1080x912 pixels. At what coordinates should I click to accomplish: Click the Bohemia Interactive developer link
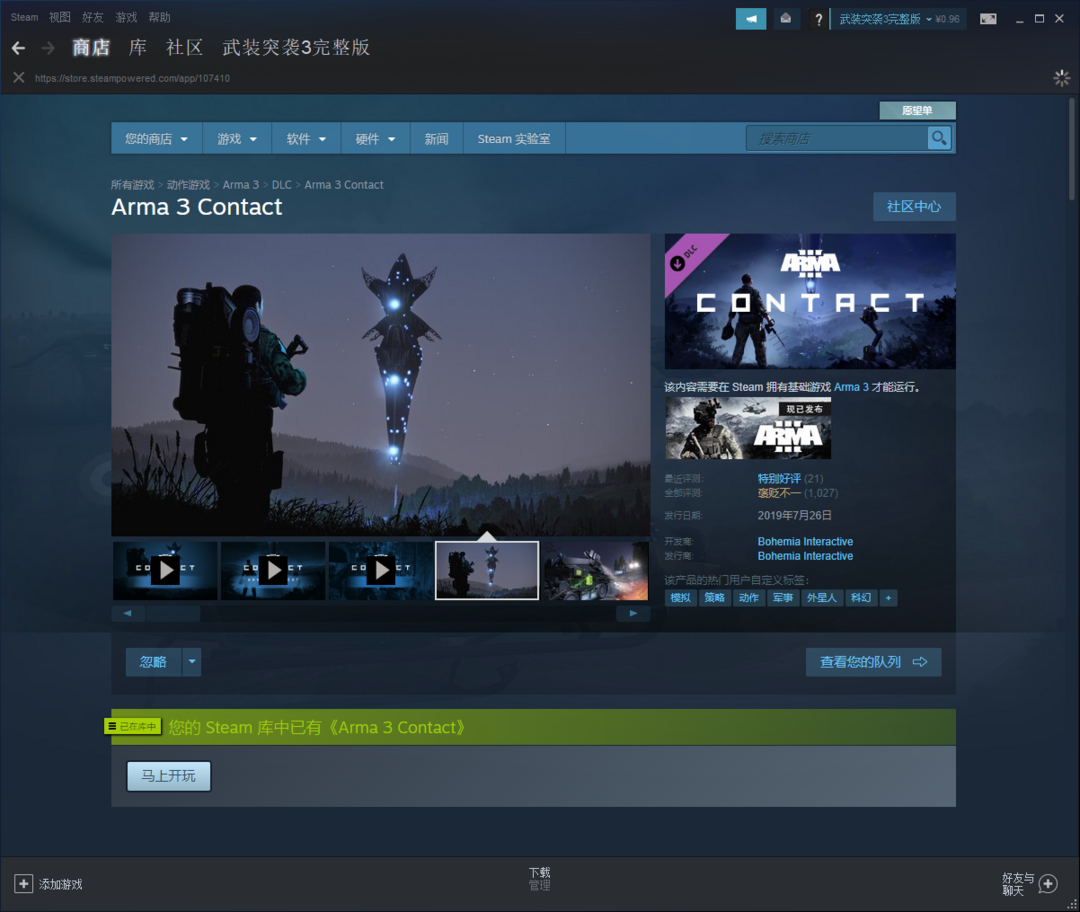805,542
